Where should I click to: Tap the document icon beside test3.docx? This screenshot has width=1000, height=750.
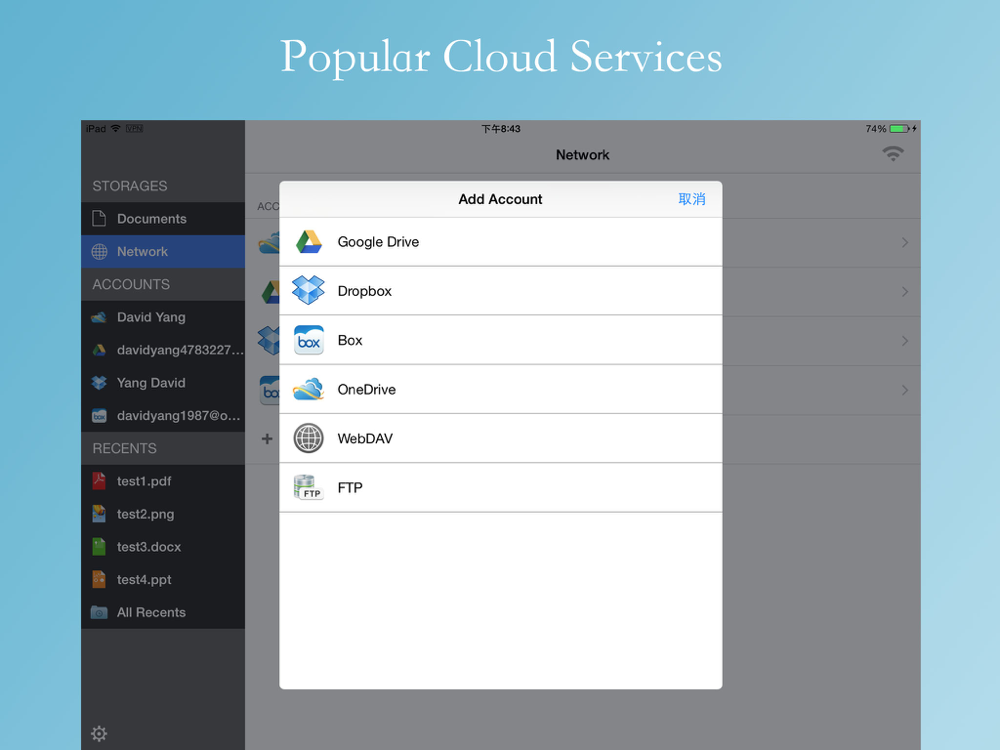coord(99,547)
